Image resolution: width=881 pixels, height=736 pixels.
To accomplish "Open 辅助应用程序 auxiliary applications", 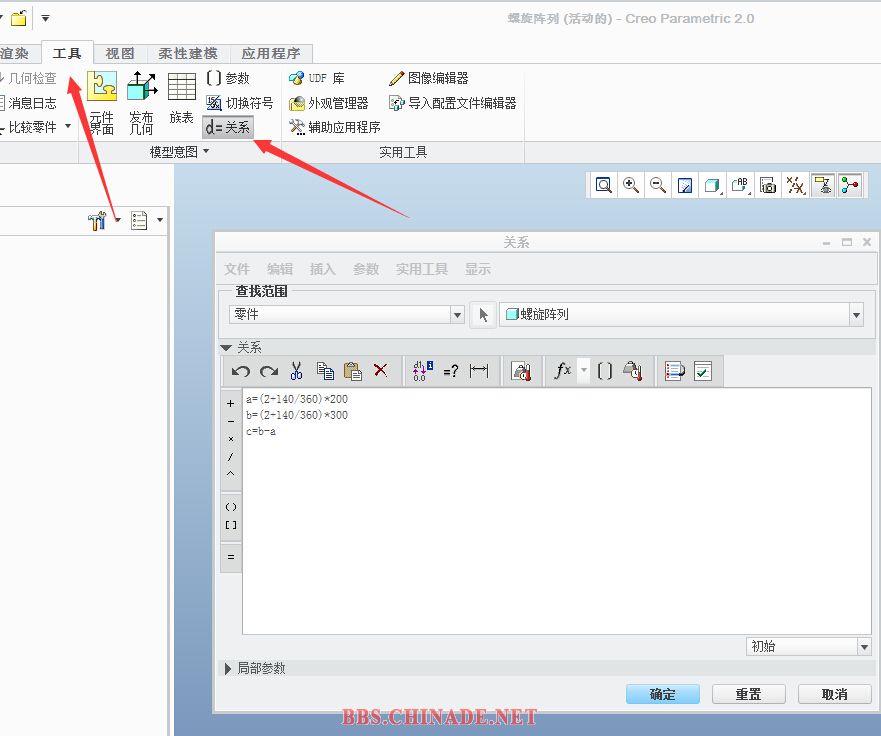I will click(x=335, y=128).
